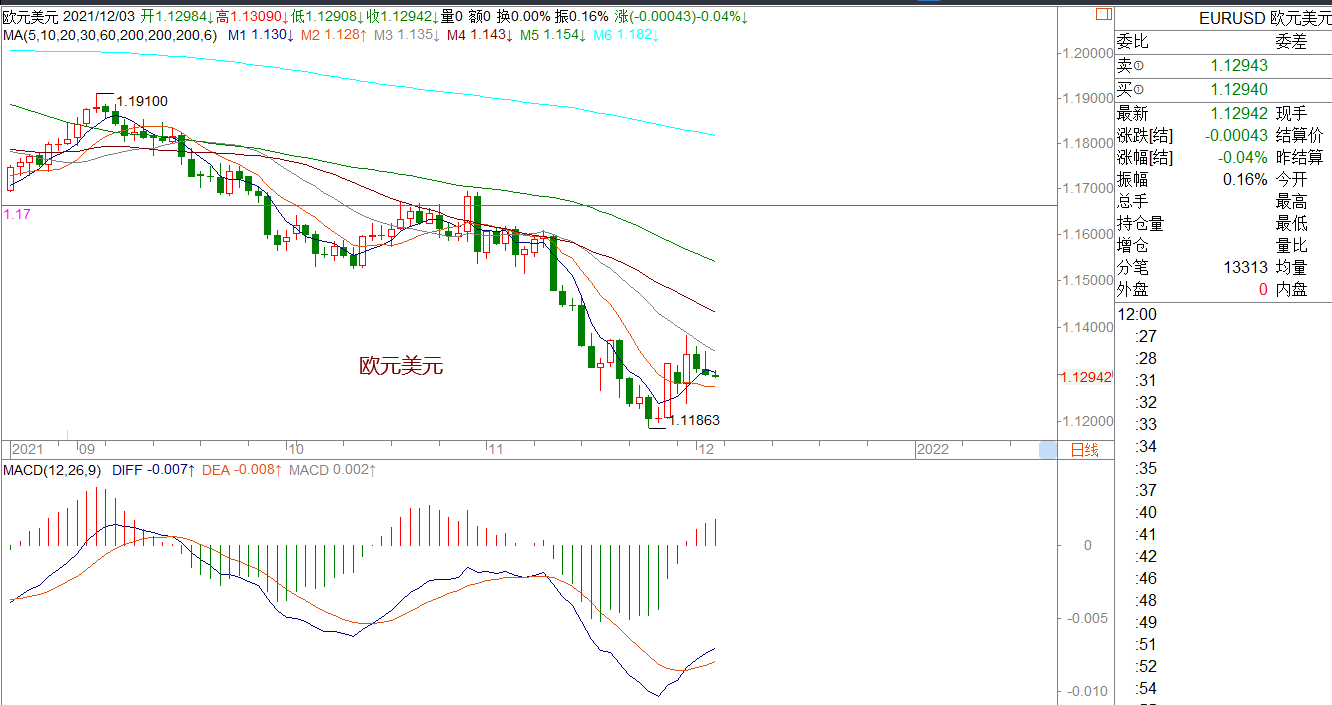Click the 分笔 count 13313
1332x705 pixels.
(1246, 268)
